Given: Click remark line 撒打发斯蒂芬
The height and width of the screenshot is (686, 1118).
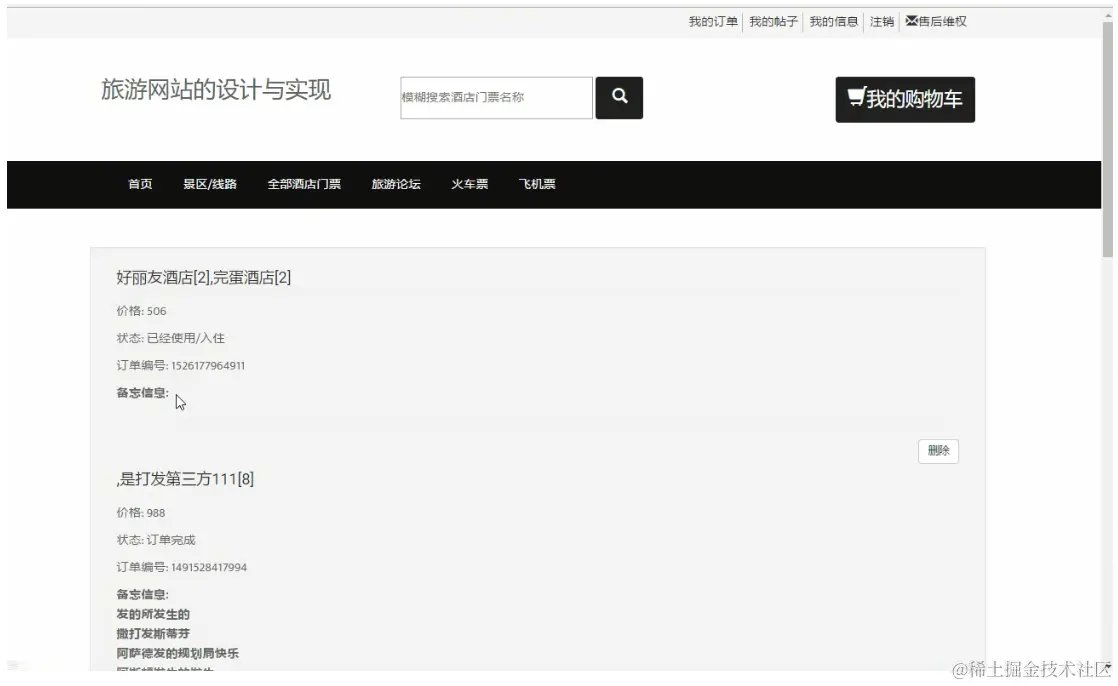Looking at the screenshot, I should [x=153, y=633].
